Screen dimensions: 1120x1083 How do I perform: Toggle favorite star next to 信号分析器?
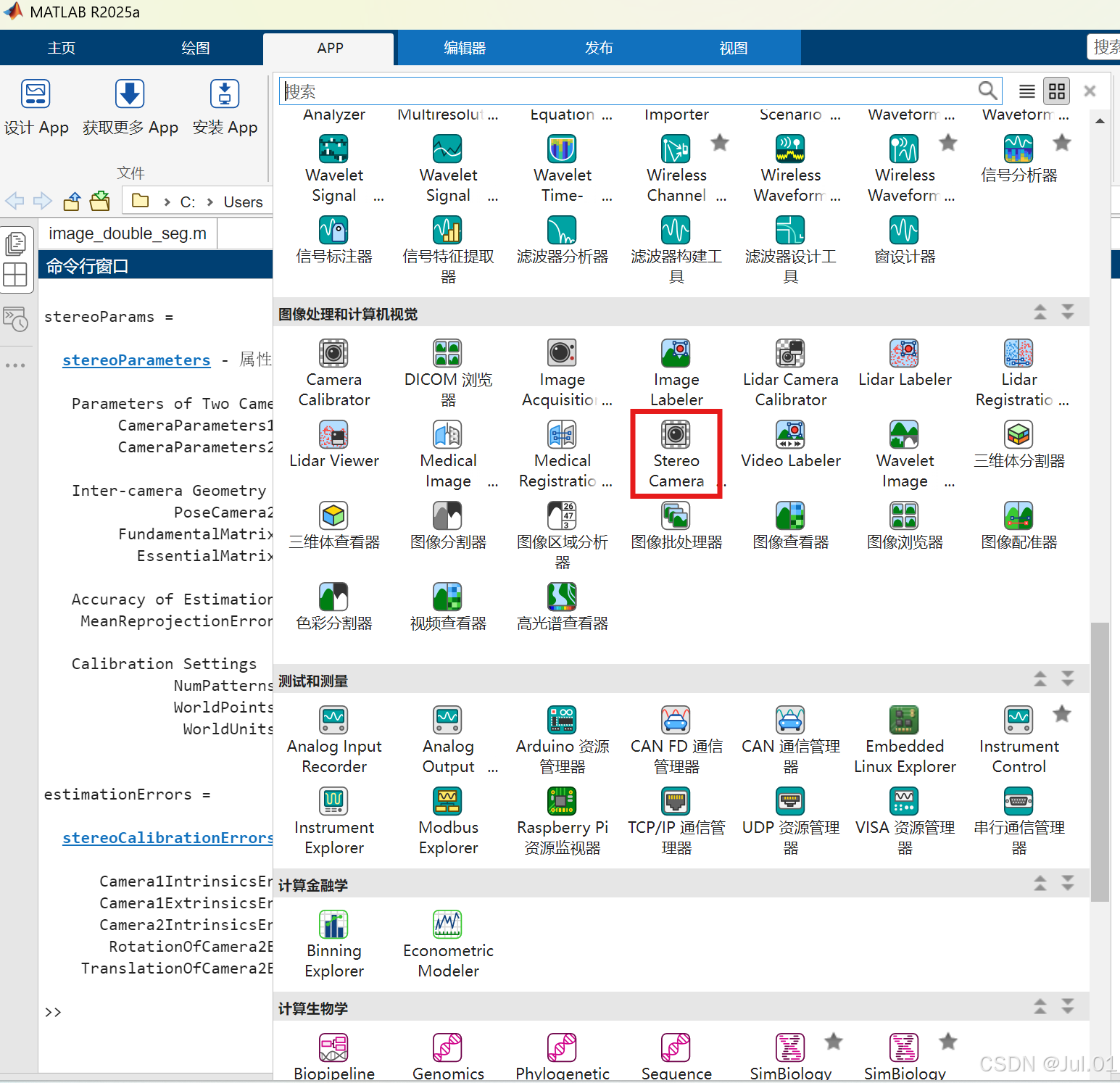pos(1062,143)
